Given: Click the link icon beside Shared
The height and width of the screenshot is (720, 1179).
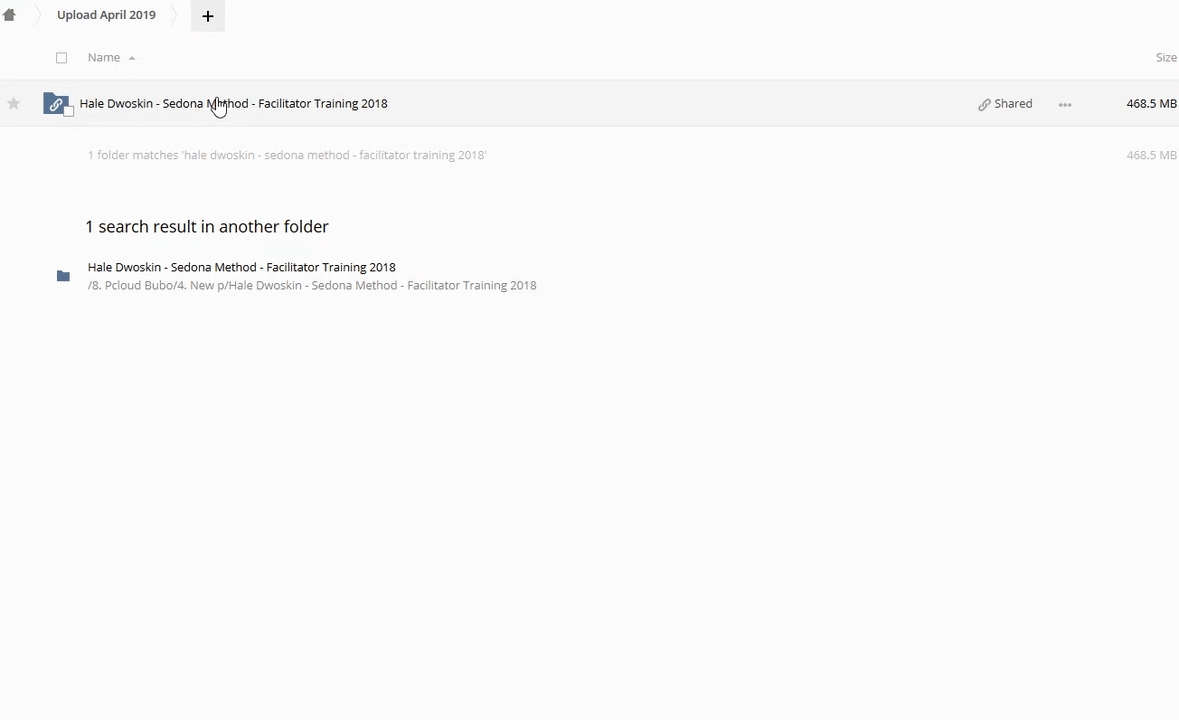Looking at the screenshot, I should (x=984, y=104).
